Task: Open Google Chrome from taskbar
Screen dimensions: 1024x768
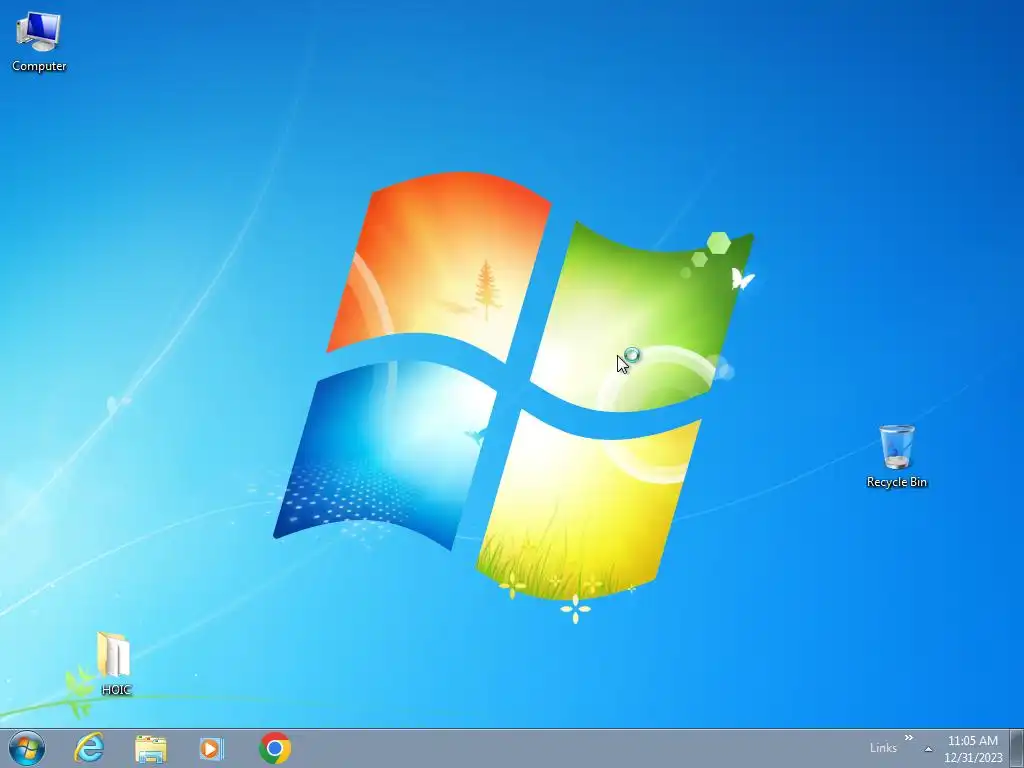Action: point(275,748)
